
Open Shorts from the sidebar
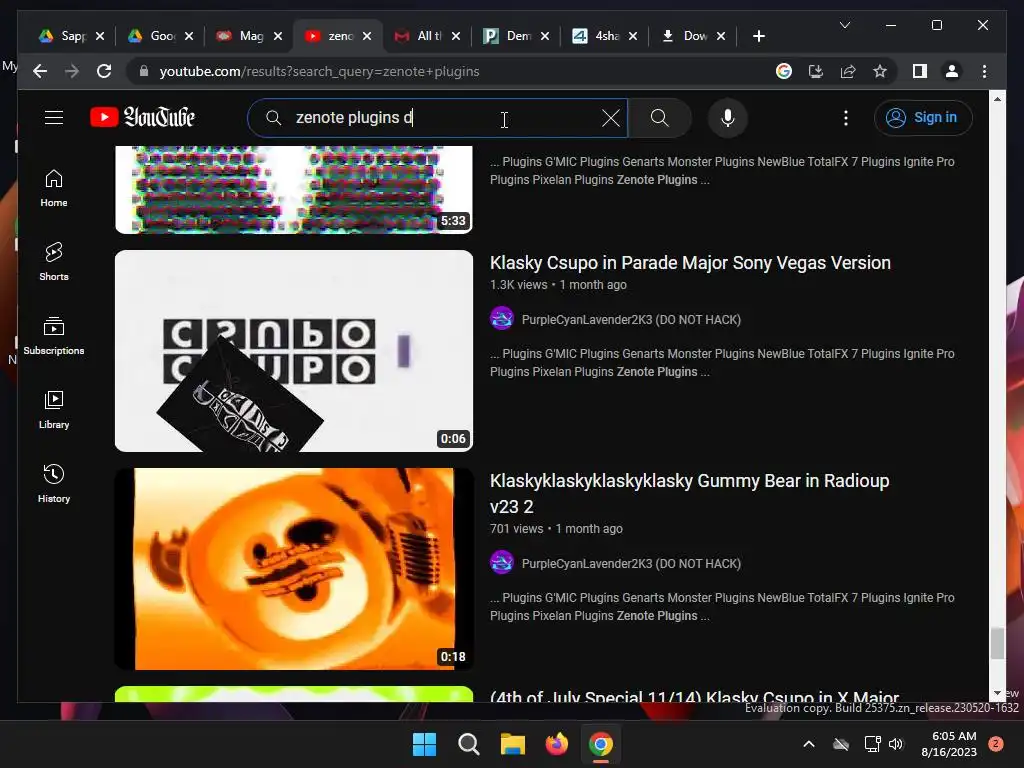coord(54,262)
